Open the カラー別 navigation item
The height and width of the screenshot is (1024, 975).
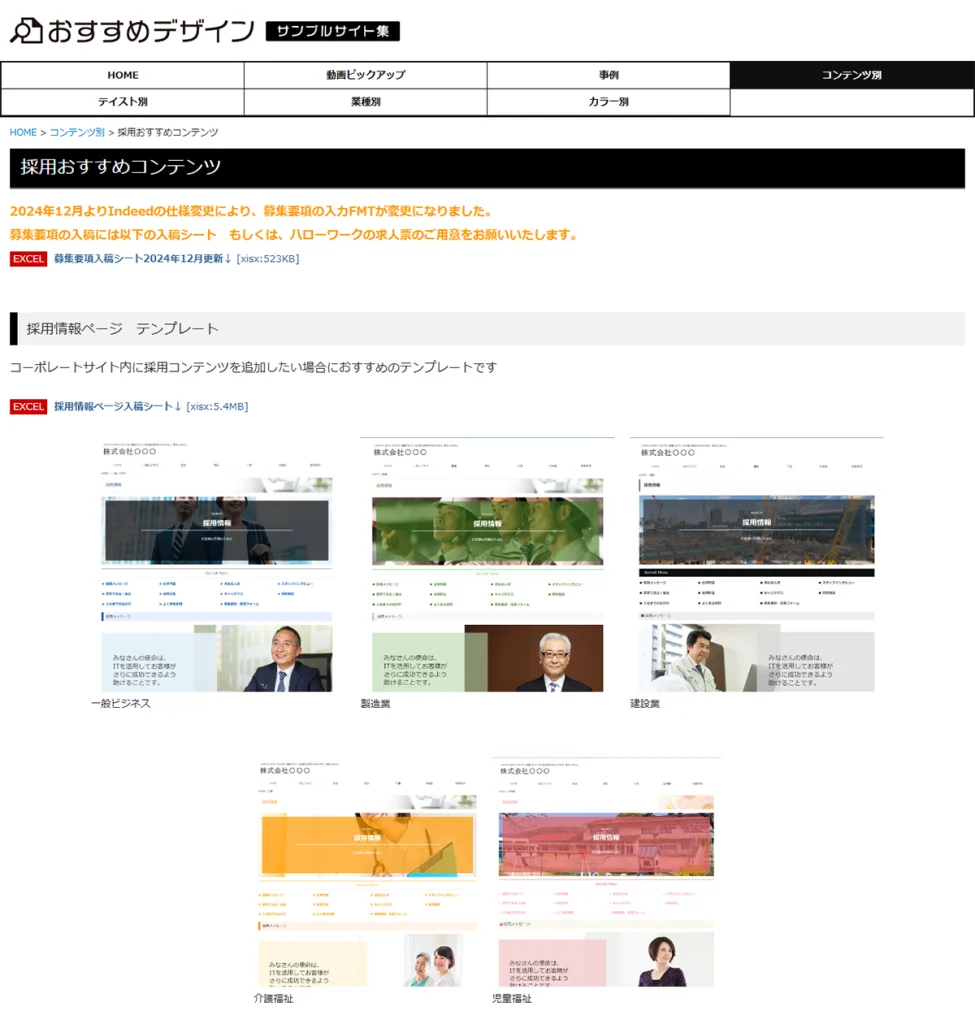(608, 102)
